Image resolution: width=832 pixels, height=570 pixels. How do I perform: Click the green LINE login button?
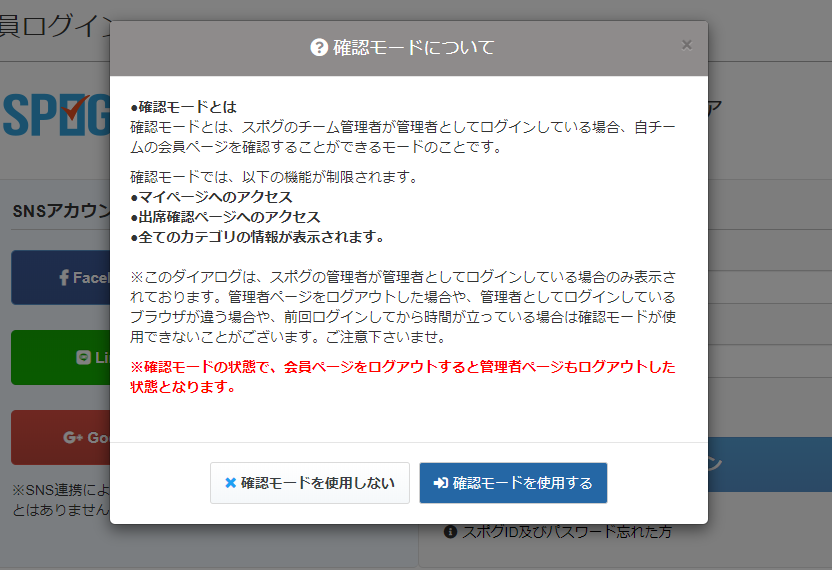coord(60,357)
